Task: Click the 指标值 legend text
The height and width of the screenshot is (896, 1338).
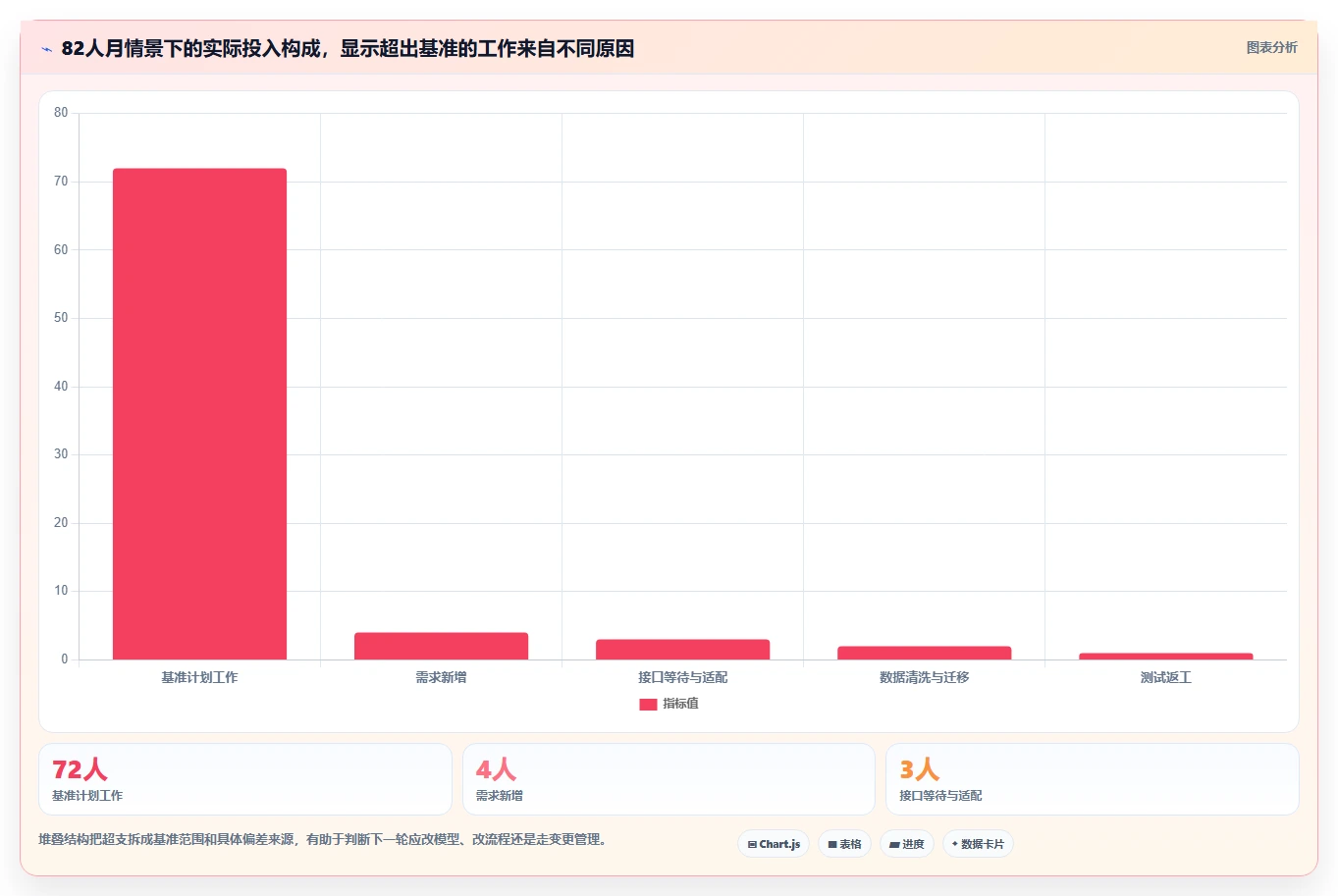Action: pos(680,704)
